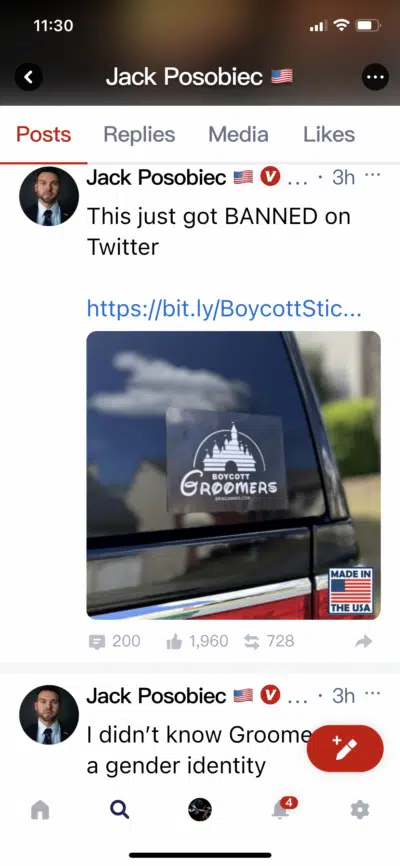Repost the post with 728 reposts
400x866 pixels.
252,641
